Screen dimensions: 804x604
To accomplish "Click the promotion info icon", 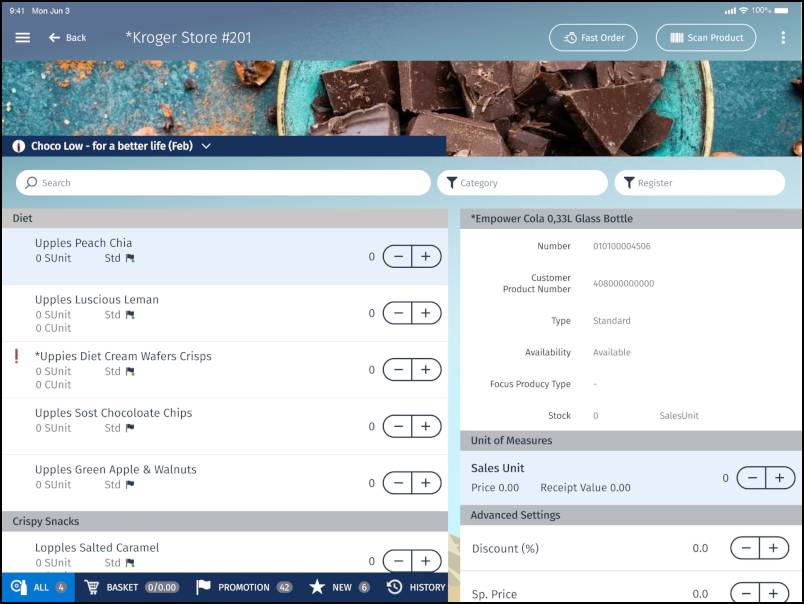I will click(x=18, y=146).
